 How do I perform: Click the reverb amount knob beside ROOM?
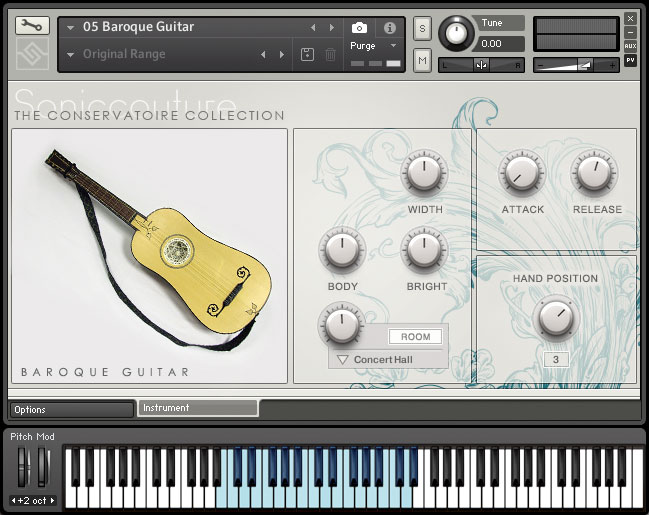342,325
